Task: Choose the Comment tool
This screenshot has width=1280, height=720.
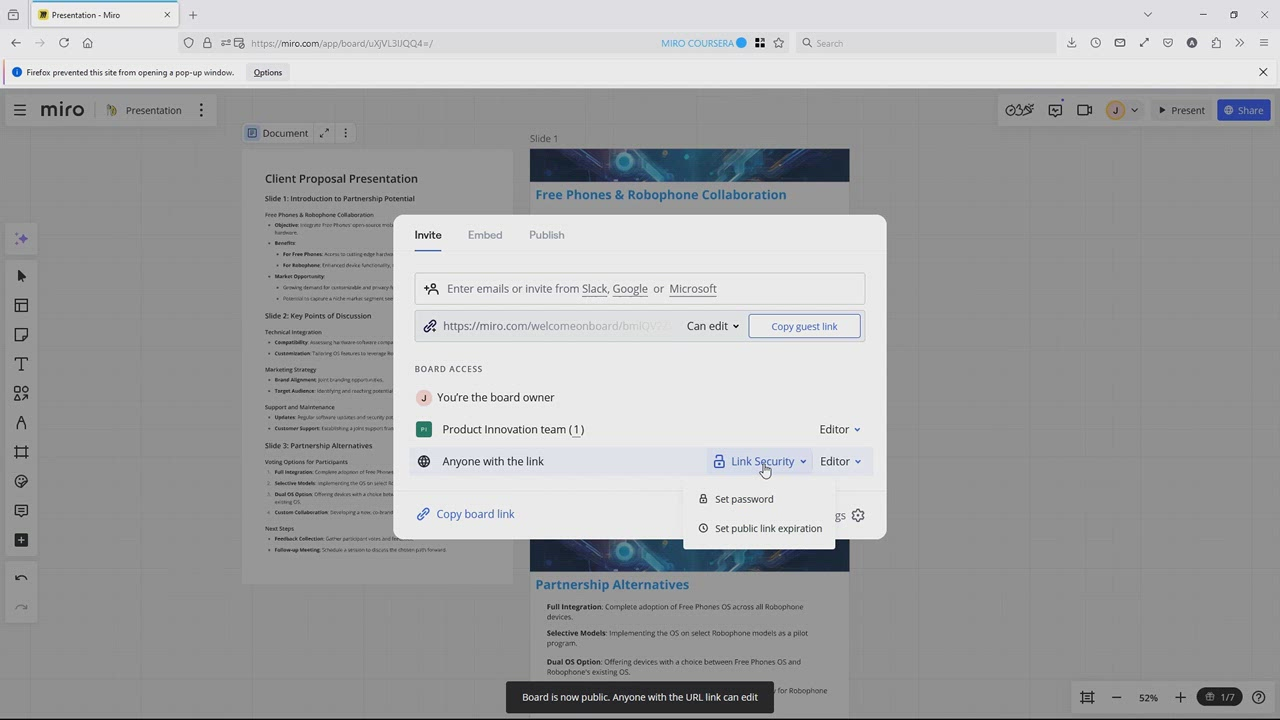Action: pyautogui.click(x=21, y=511)
